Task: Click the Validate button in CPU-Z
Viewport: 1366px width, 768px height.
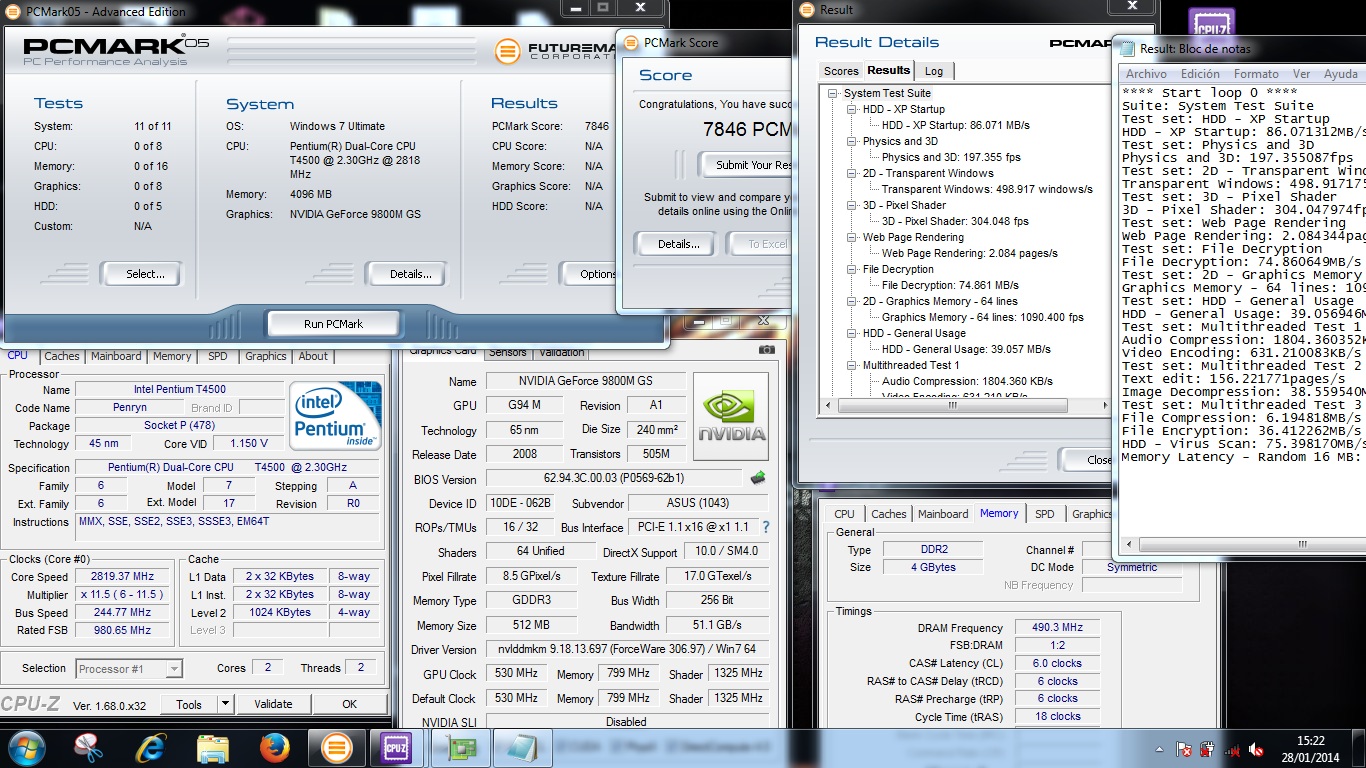Action: [x=273, y=704]
